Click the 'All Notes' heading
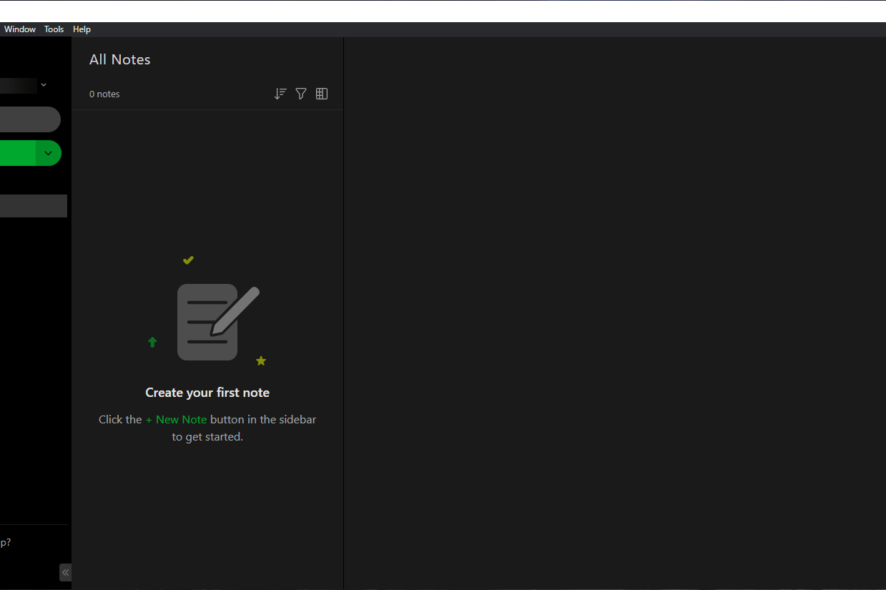The image size is (886, 590). click(120, 59)
